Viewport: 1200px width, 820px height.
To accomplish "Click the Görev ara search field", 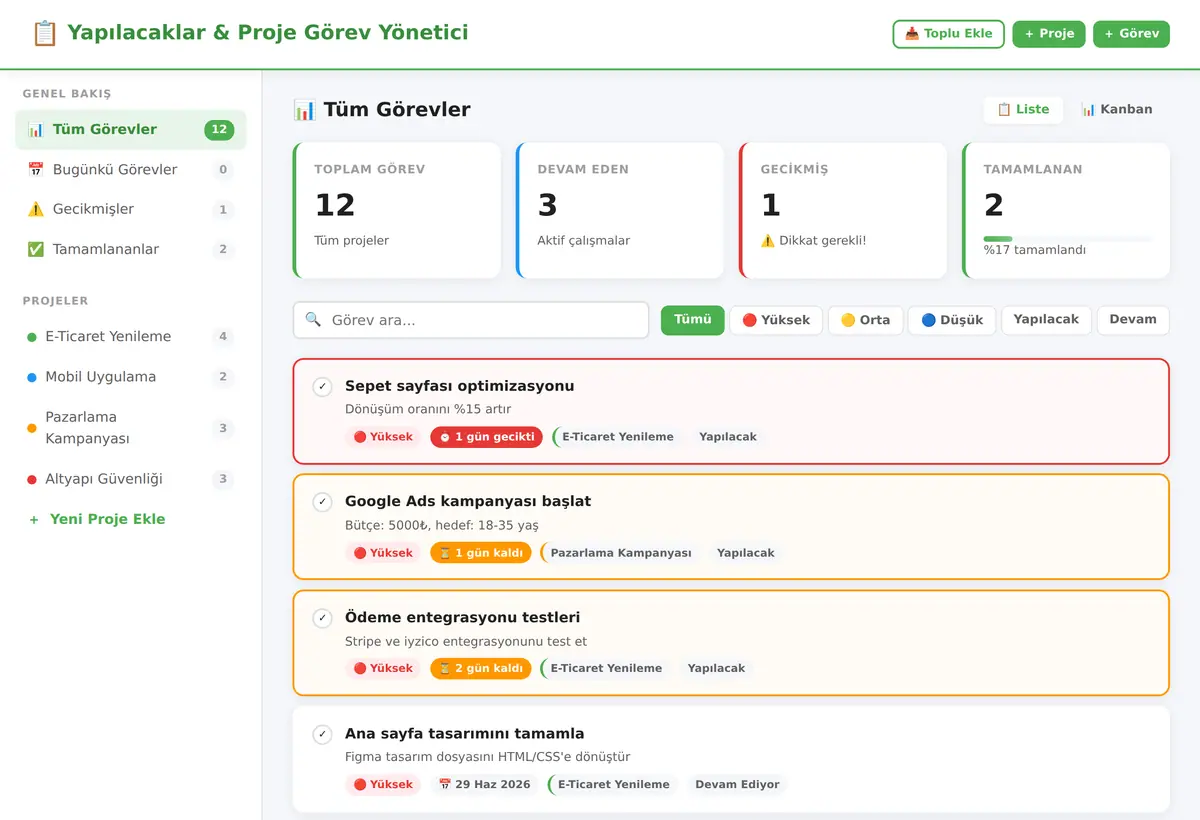I will click(x=471, y=320).
